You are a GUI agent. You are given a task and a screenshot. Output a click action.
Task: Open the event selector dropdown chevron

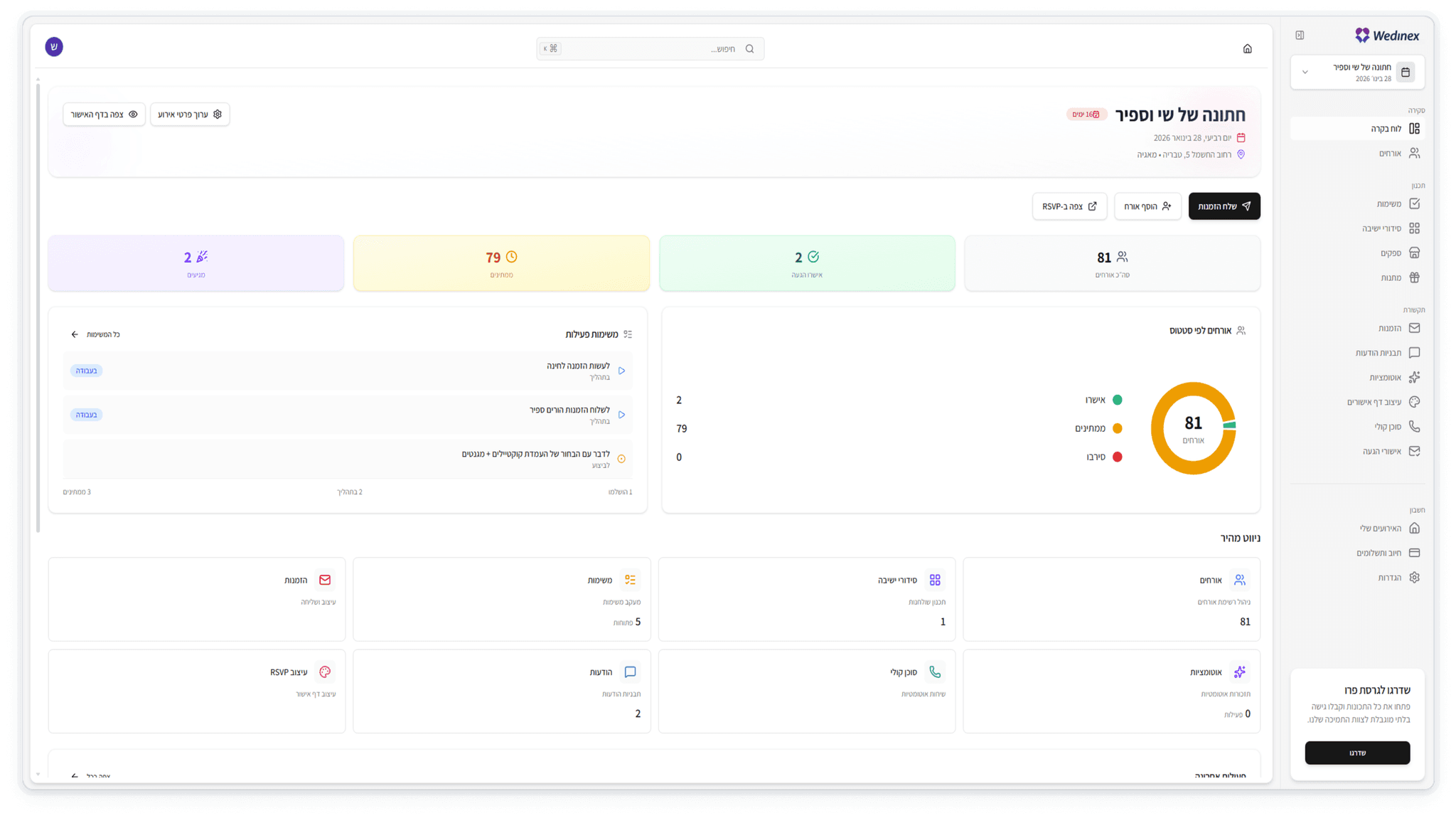point(1305,73)
